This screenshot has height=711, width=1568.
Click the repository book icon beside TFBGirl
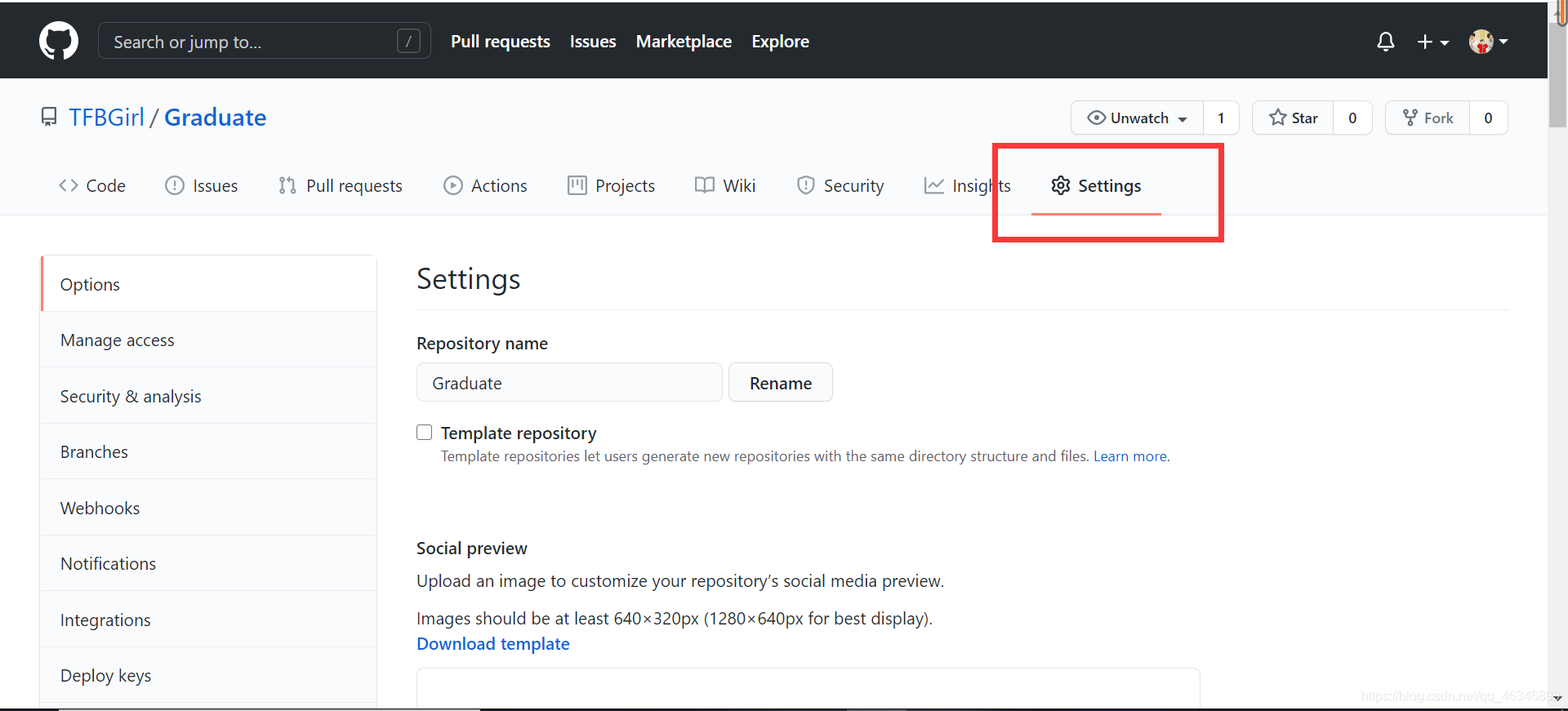[49, 118]
